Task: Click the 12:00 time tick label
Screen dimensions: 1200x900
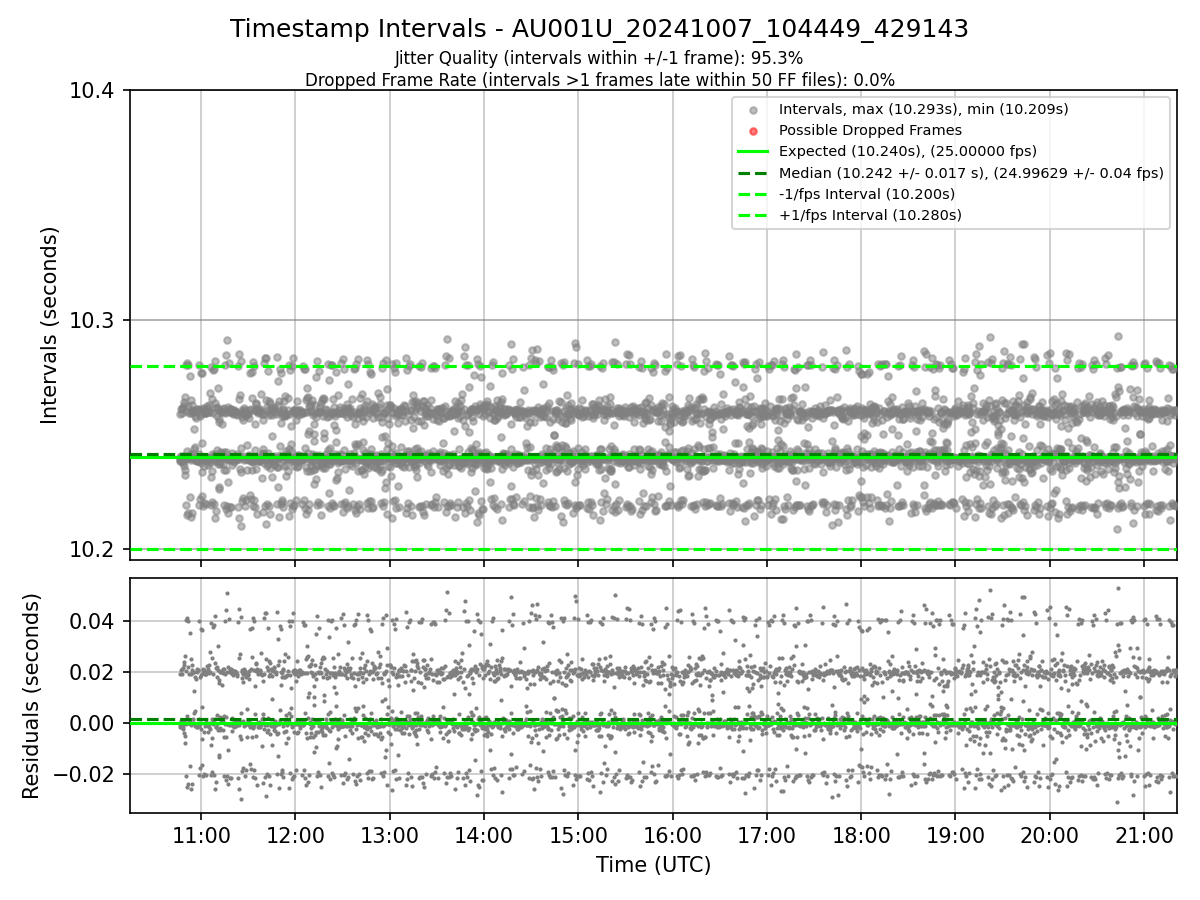Action: tap(295, 835)
